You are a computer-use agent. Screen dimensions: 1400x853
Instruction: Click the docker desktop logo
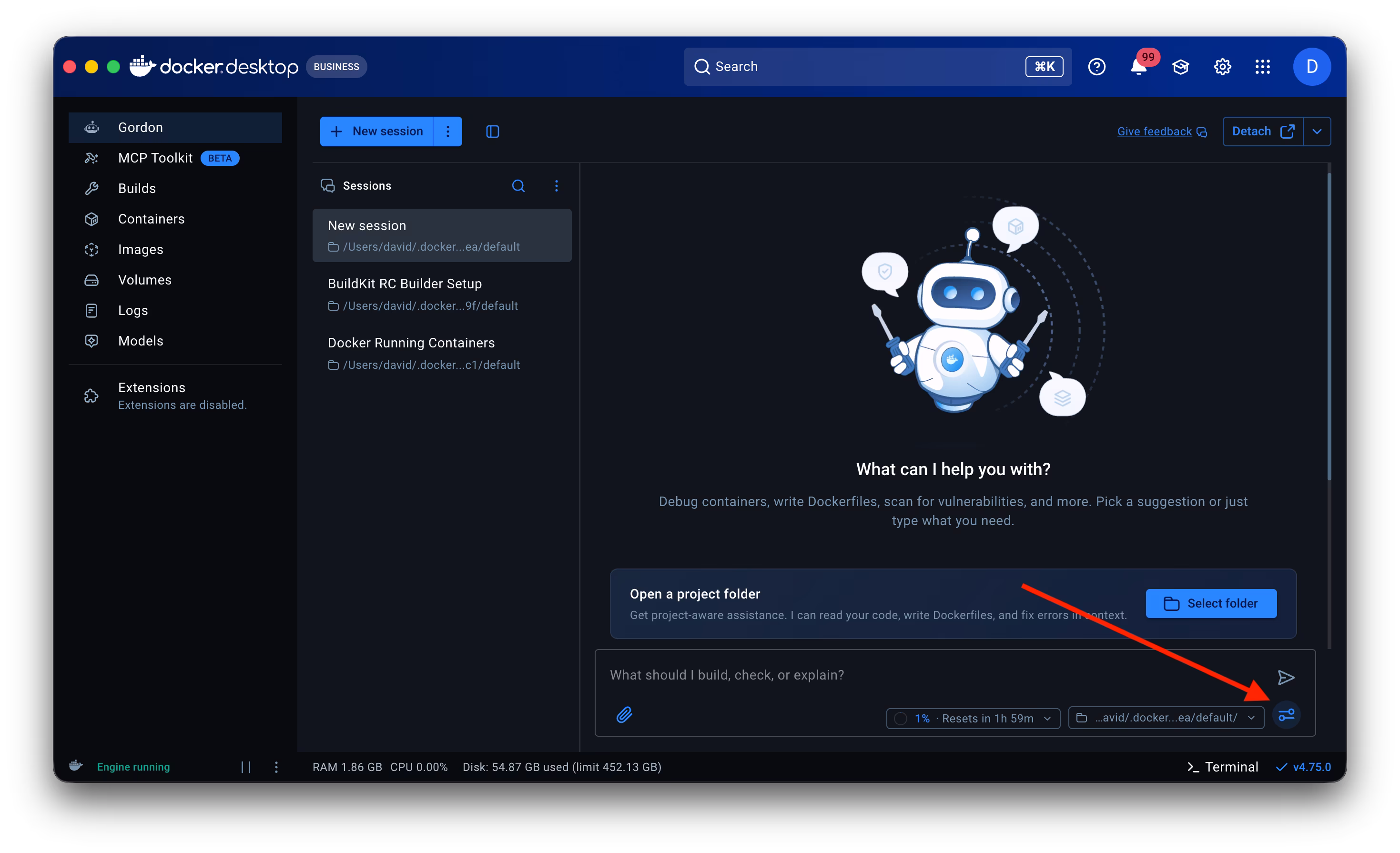[213, 67]
